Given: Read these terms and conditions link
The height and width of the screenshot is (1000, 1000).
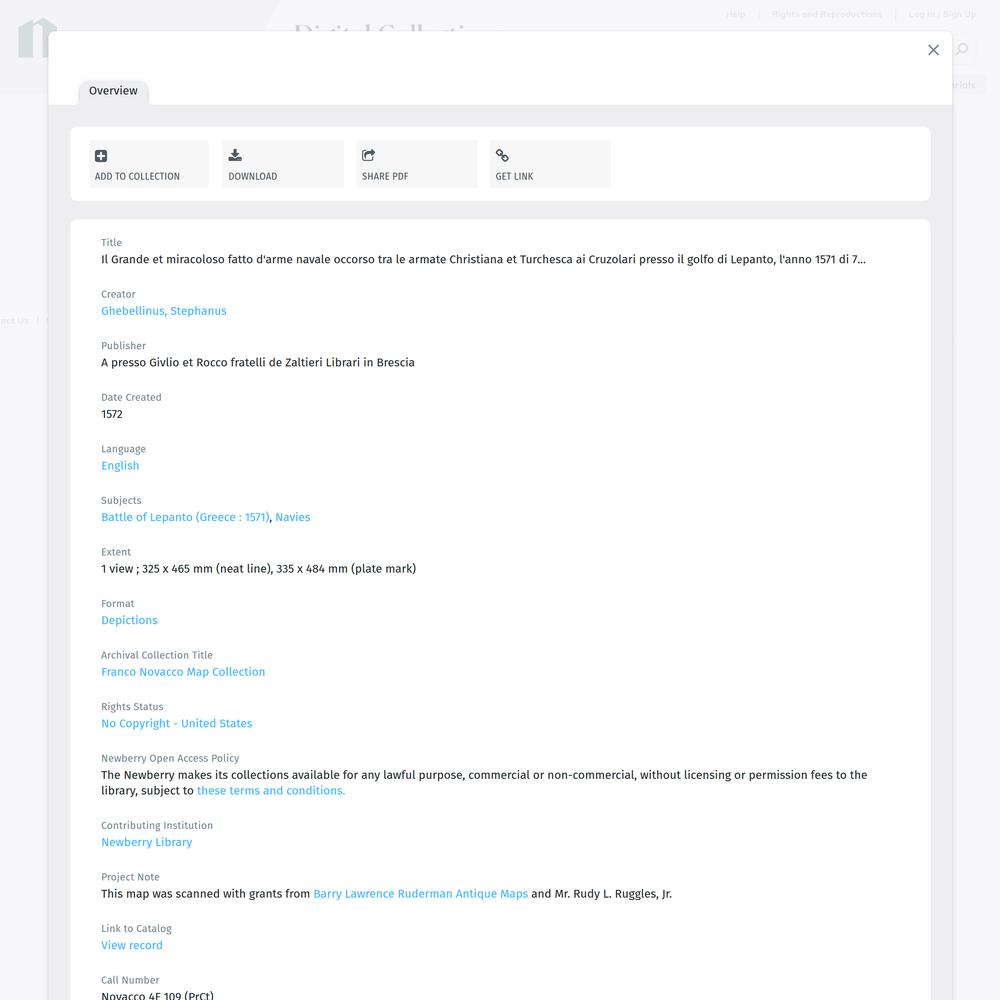Looking at the screenshot, I should click(x=271, y=791).
